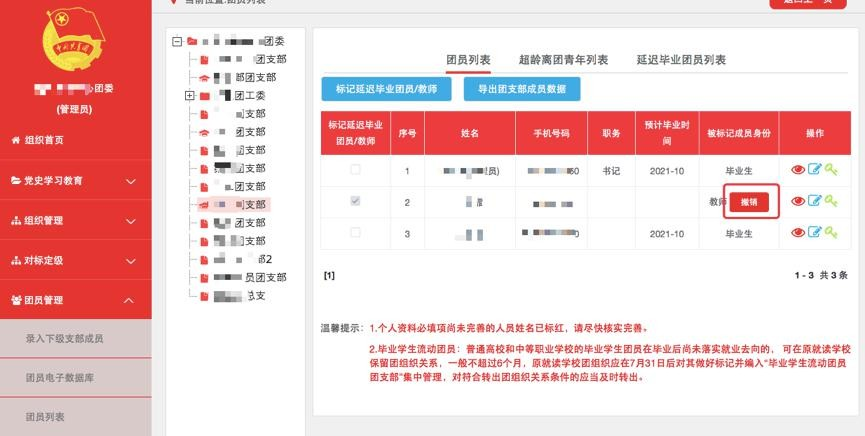The image size is (865, 436).
Task: Click the root 团委 folder icon
Action: [x=192, y=41]
